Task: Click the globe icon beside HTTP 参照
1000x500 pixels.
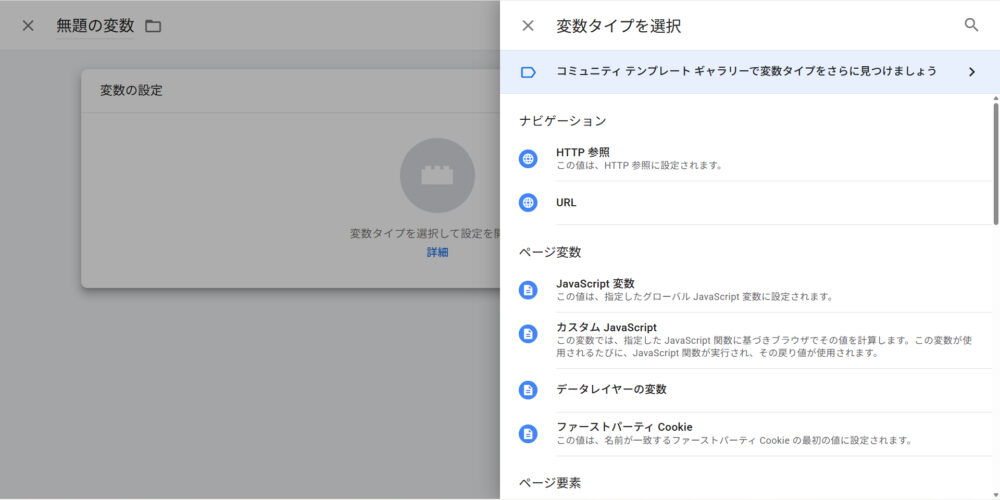Action: tap(528, 158)
